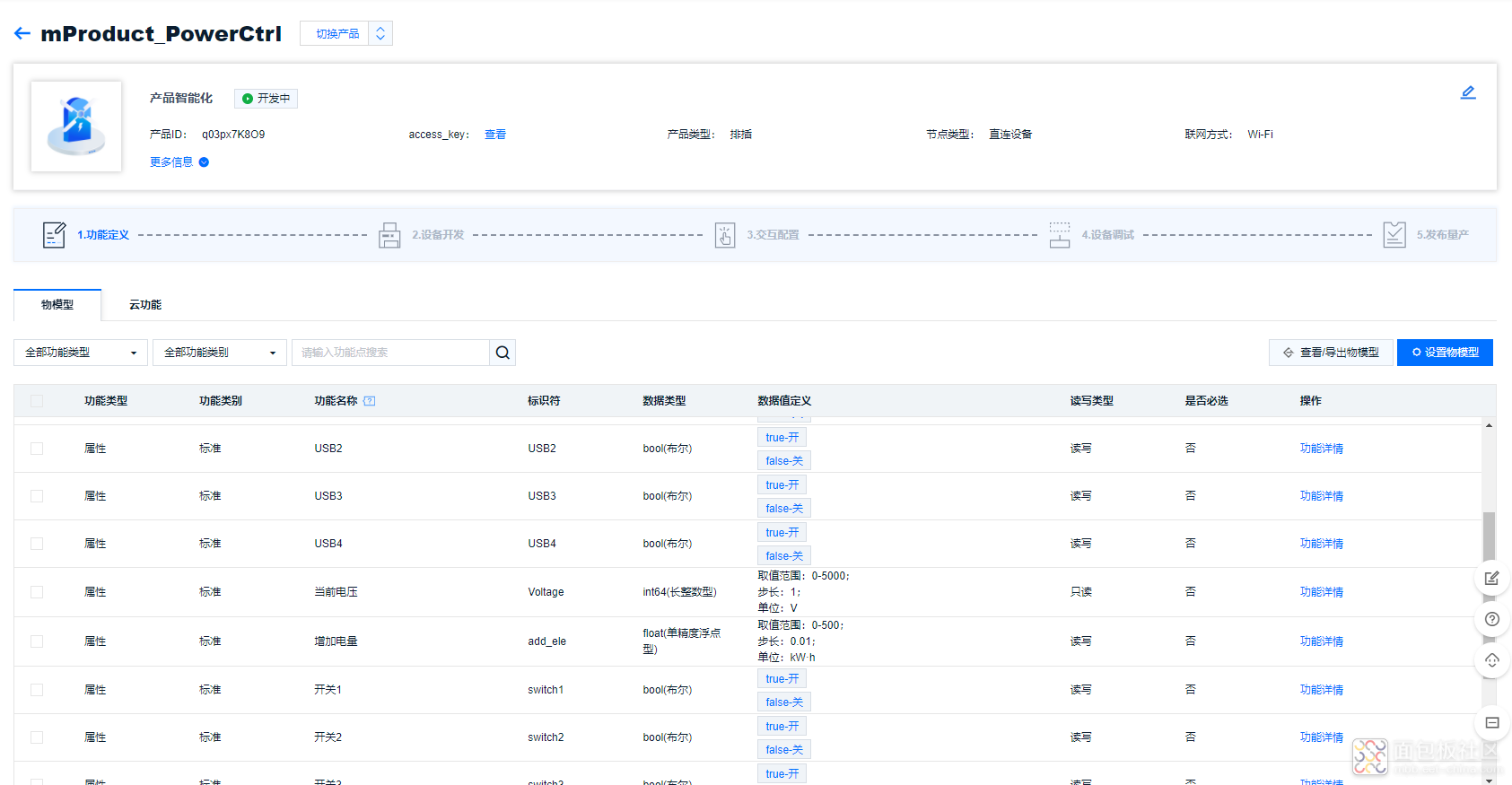Open the 全部功能类型 dropdown

click(x=81, y=353)
